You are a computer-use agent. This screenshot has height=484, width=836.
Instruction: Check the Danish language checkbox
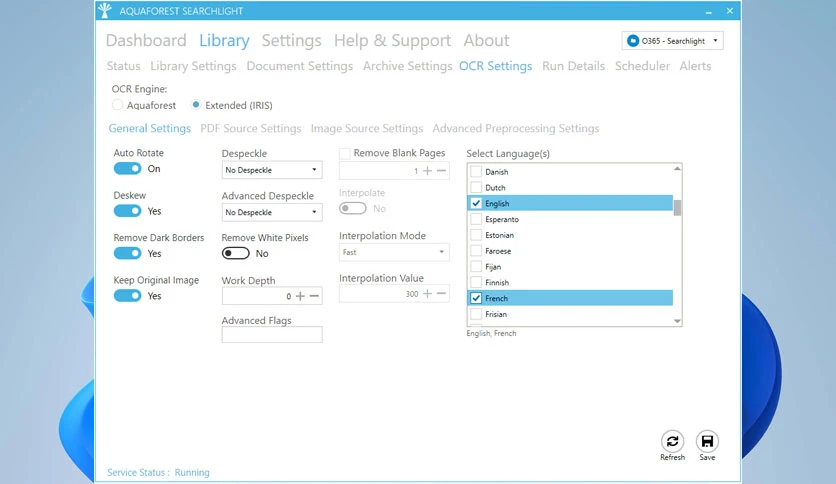click(476, 172)
